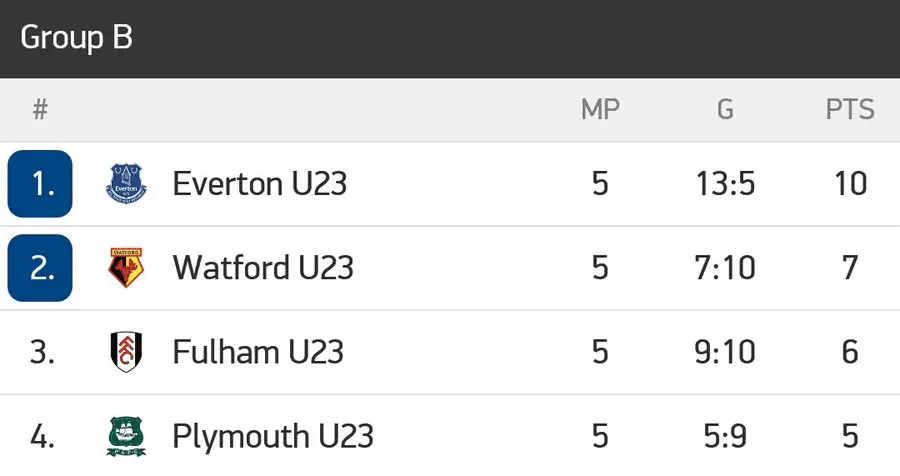900x476 pixels.
Task: Open the Watford U23 team link
Action: [x=263, y=268]
